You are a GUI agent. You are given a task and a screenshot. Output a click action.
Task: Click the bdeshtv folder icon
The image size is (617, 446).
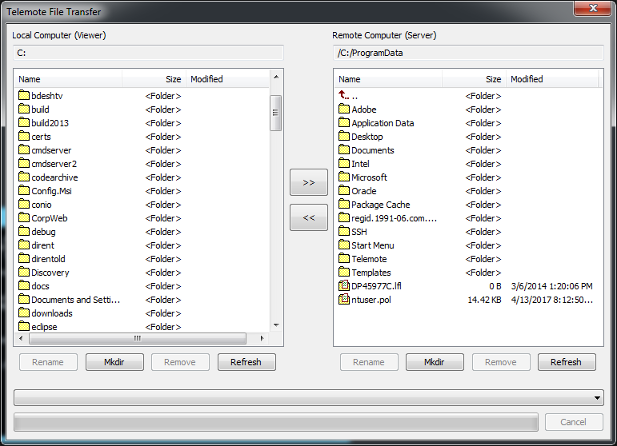point(24,95)
